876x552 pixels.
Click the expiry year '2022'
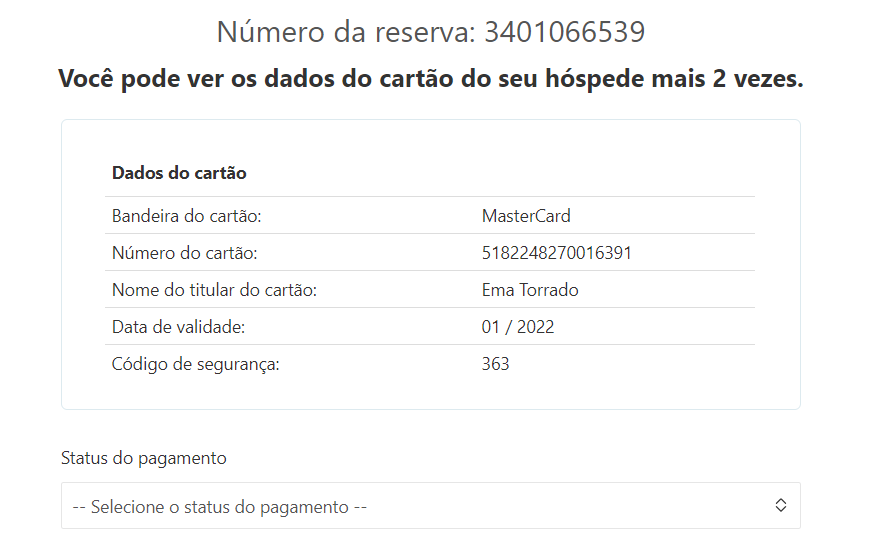535,327
